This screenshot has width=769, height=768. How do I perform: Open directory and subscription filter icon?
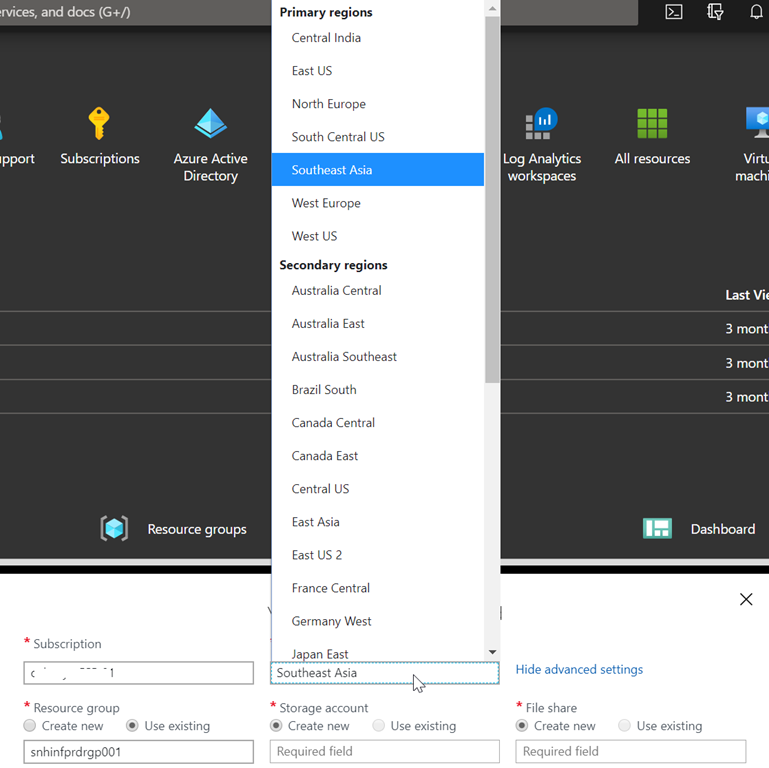715,11
